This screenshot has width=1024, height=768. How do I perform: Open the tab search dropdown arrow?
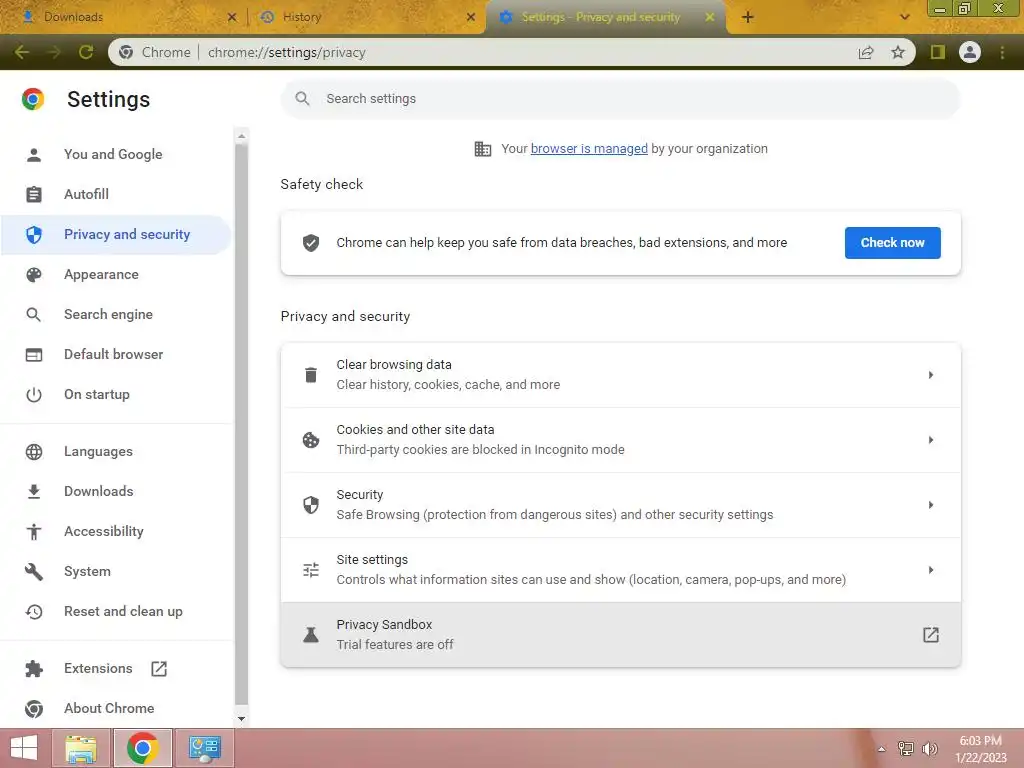click(x=904, y=18)
